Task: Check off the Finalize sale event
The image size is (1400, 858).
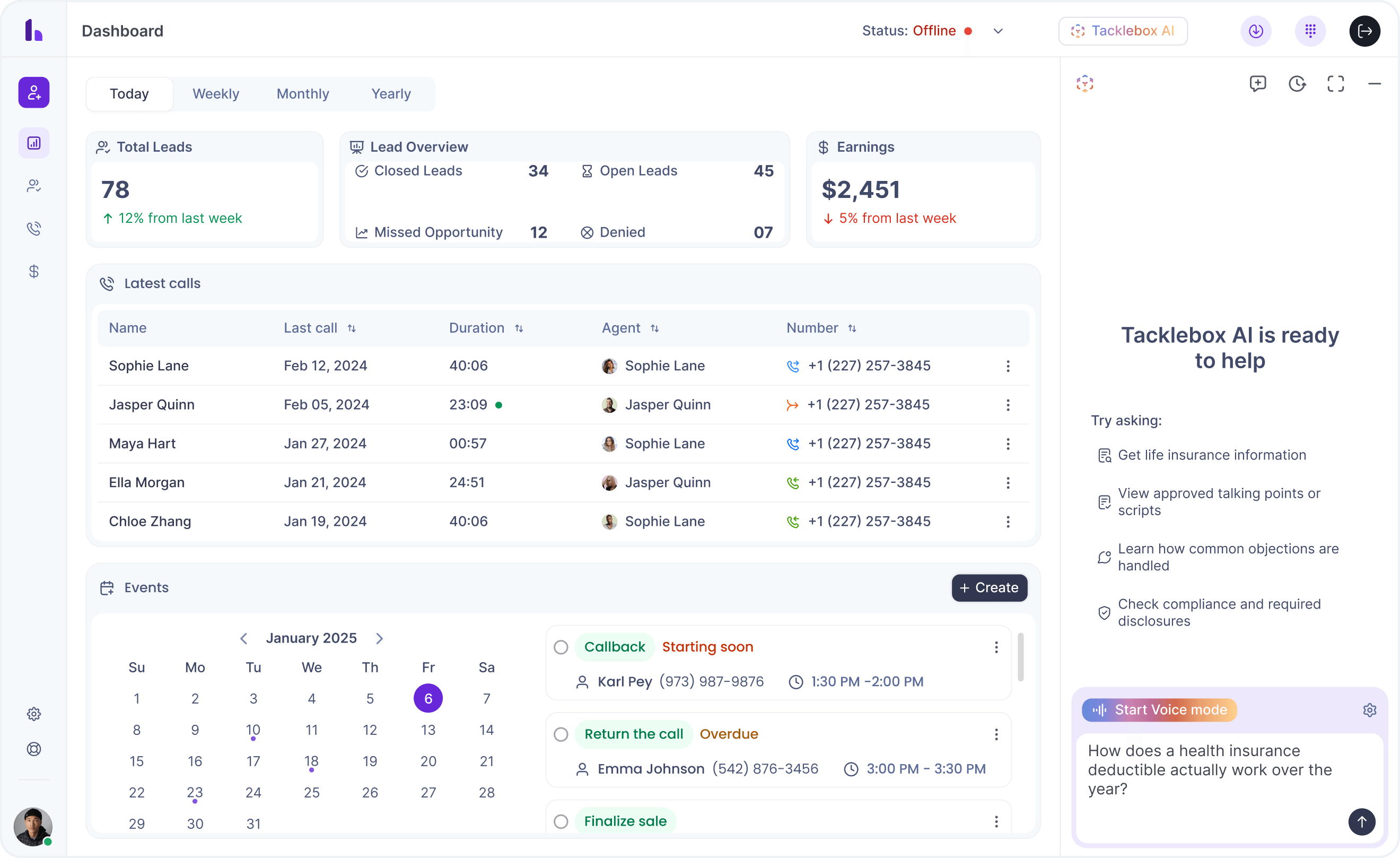Action: pos(561,821)
